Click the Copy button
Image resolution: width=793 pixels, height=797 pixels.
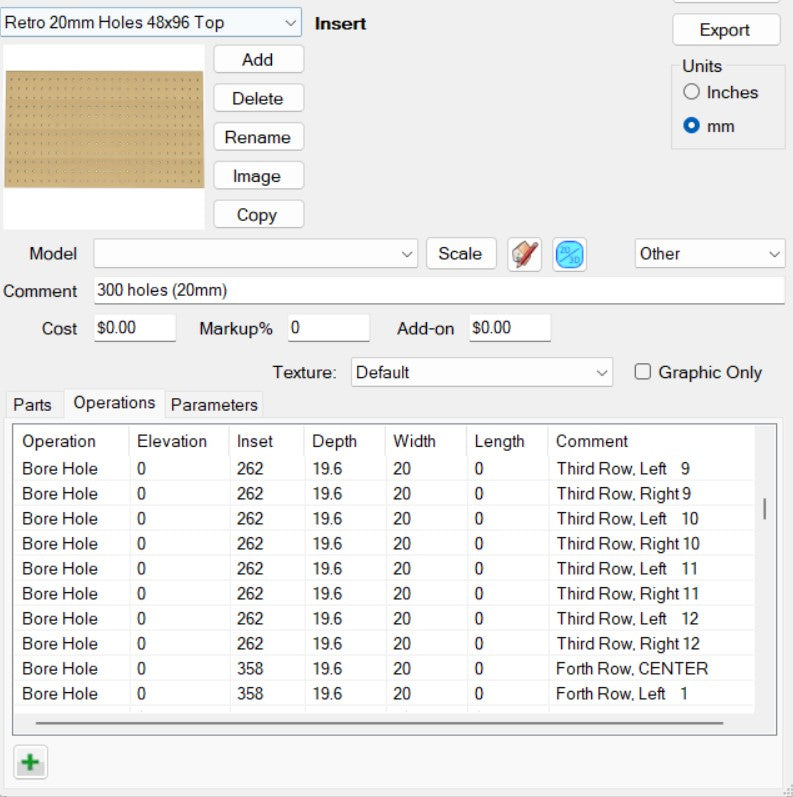click(257, 215)
